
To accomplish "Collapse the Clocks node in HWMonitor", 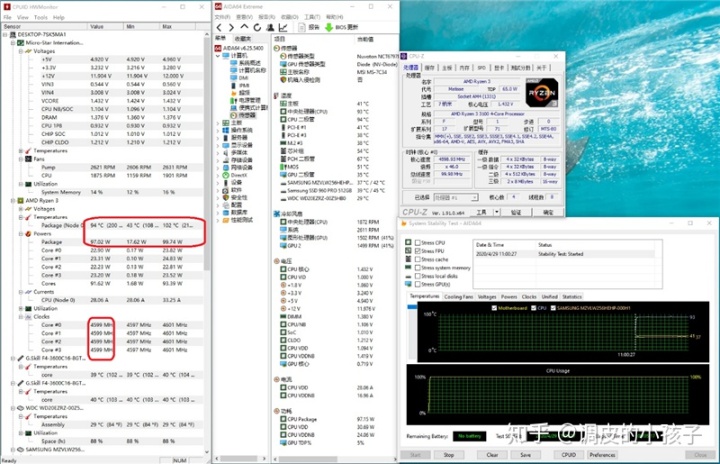I will 21,317.
